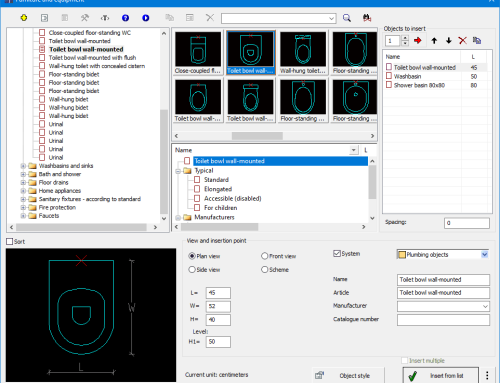
Task: Click the Object style button
Action: pyautogui.click(x=348, y=376)
